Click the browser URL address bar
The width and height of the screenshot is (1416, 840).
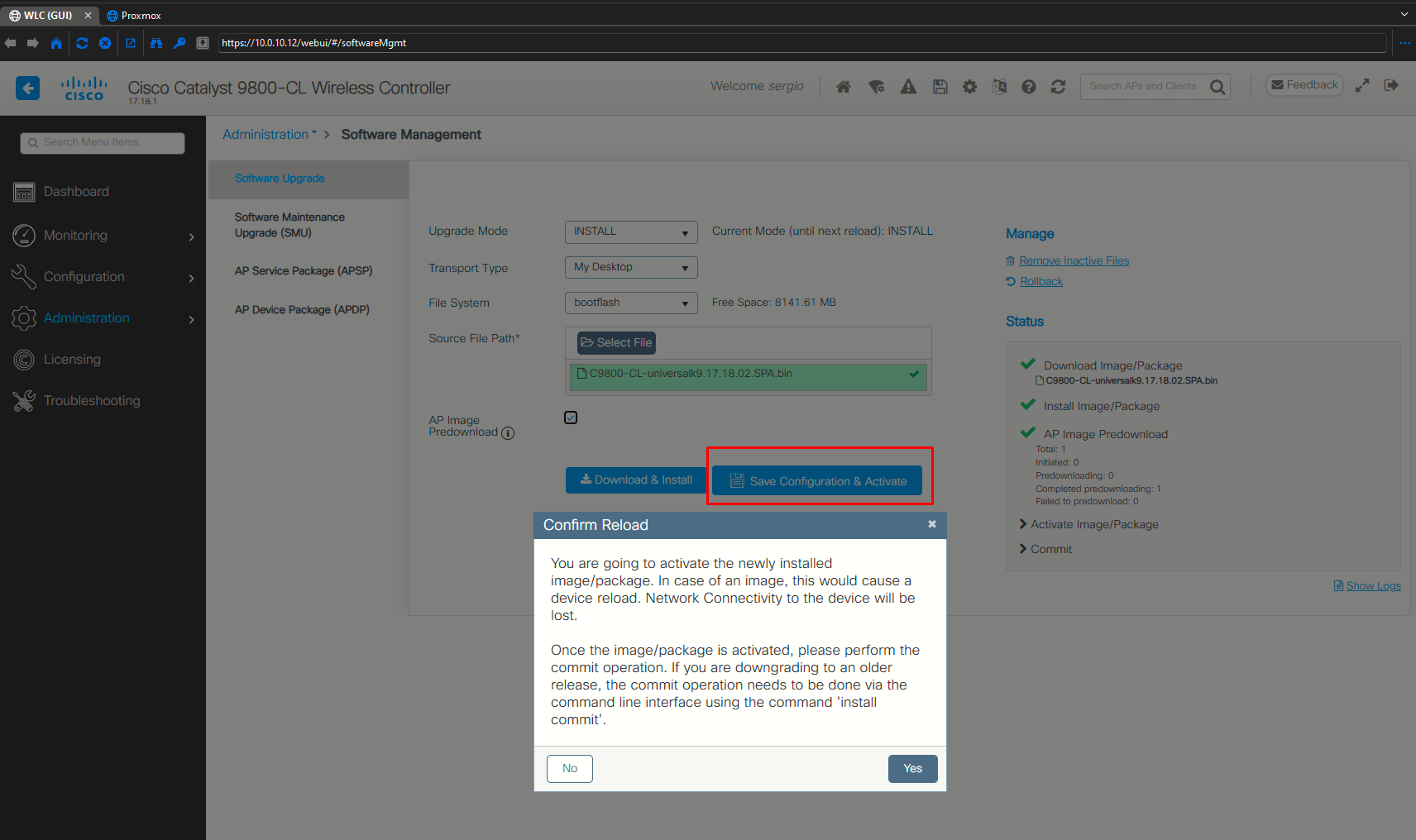(x=802, y=43)
